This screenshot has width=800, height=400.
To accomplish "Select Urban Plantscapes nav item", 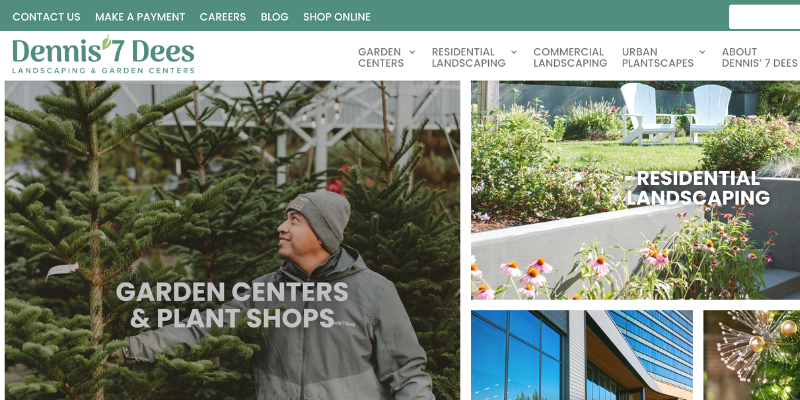I will click(658, 57).
